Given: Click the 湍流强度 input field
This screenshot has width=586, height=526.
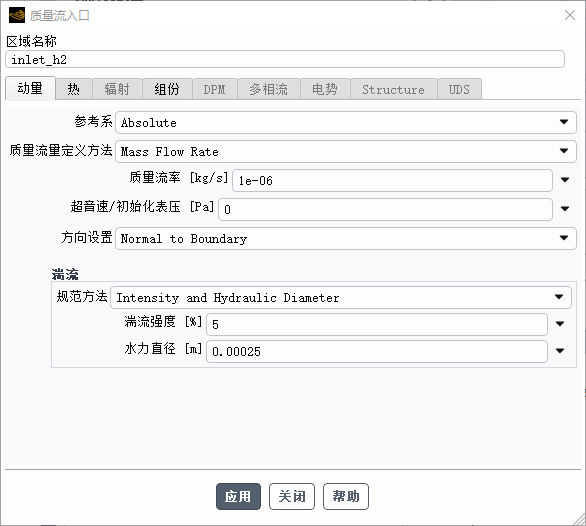Looking at the screenshot, I should [x=377, y=324].
